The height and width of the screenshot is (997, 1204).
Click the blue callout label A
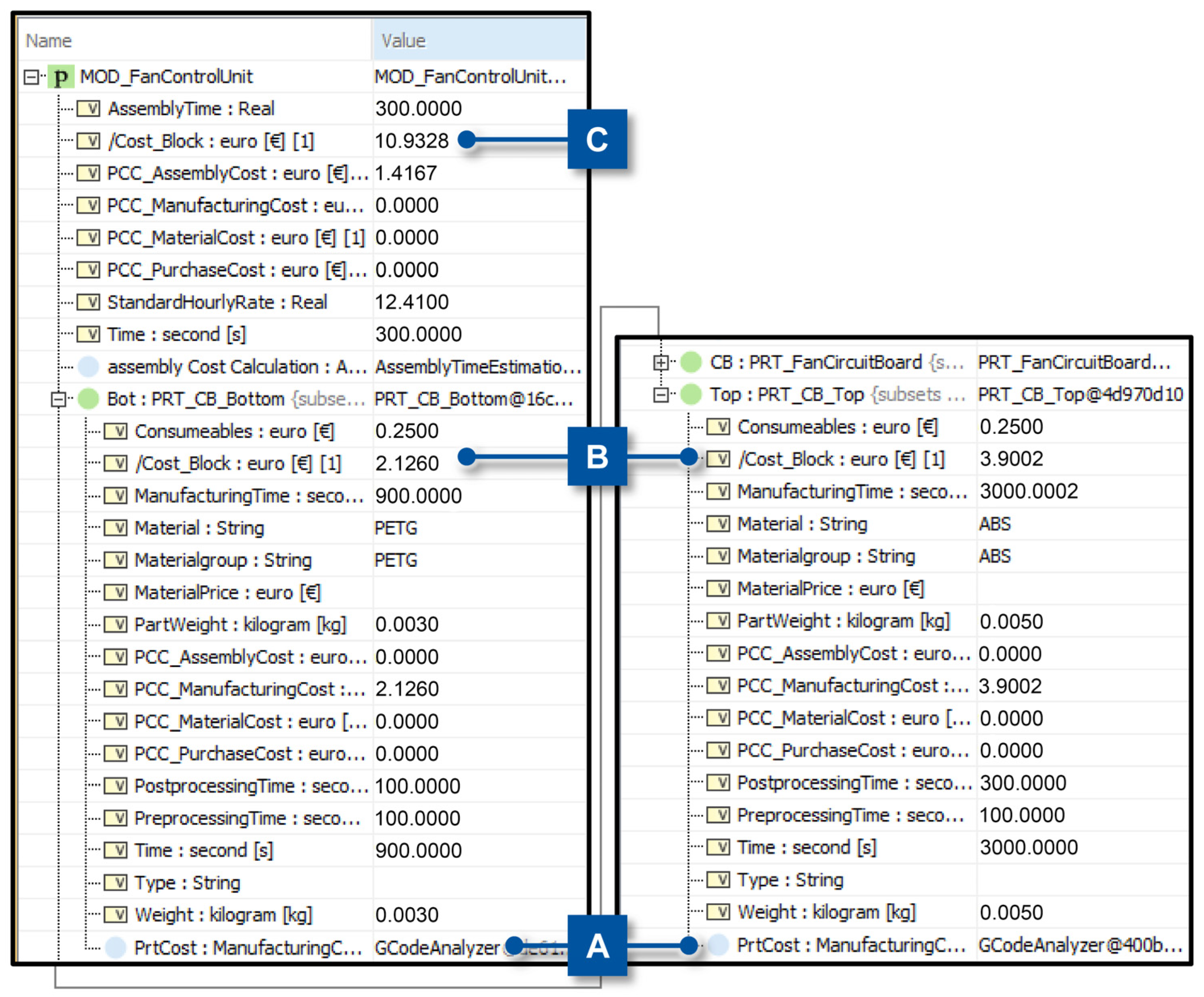coord(597,945)
